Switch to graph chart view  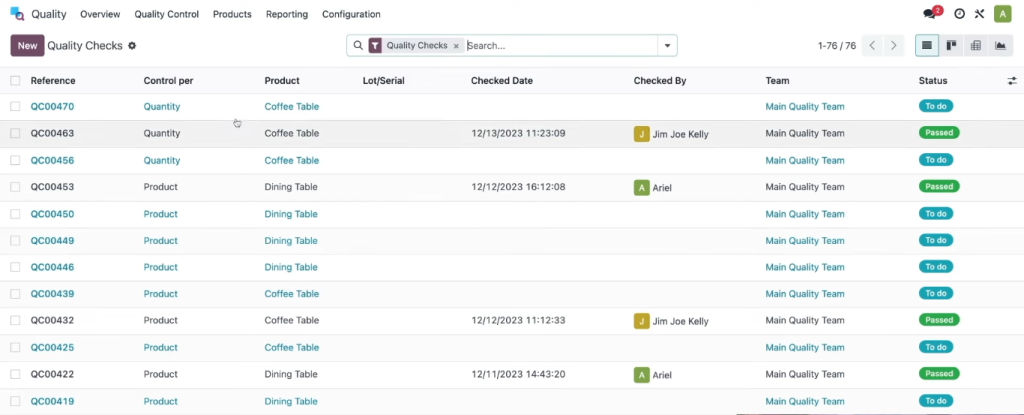pyautogui.click(x=1000, y=46)
